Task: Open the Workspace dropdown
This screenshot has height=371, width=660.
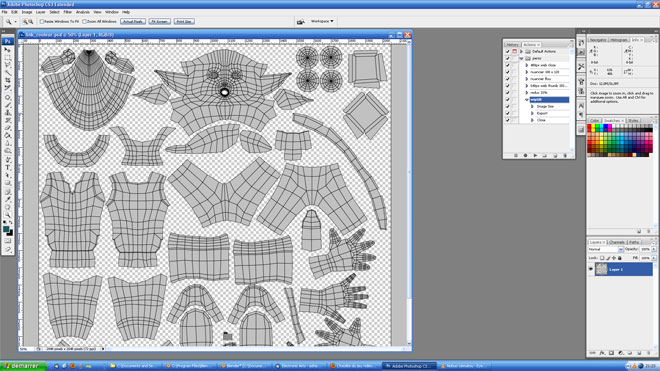Action: click(322, 21)
